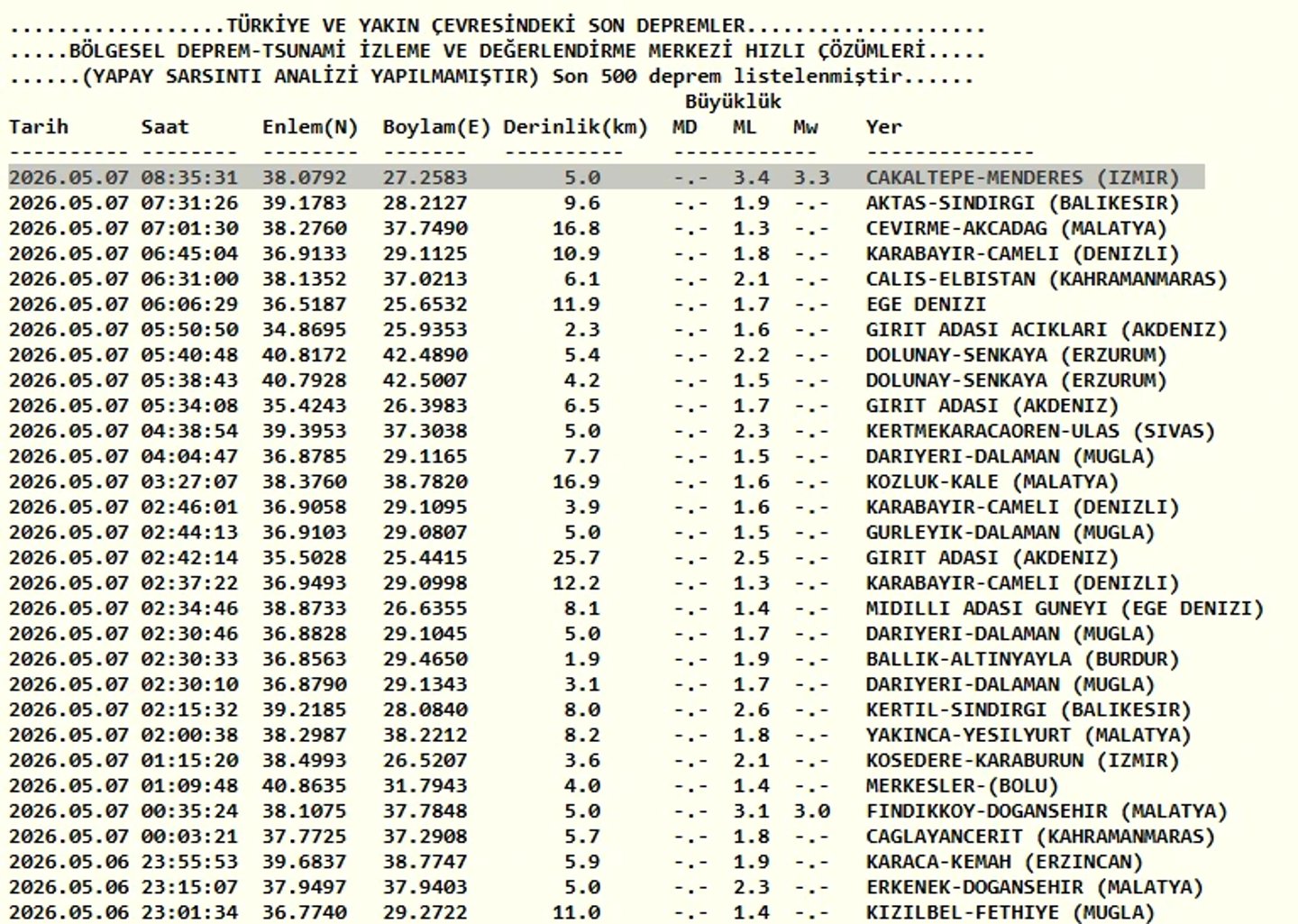Click the Tarih column header
This screenshot has width=1298, height=924.
tap(39, 126)
